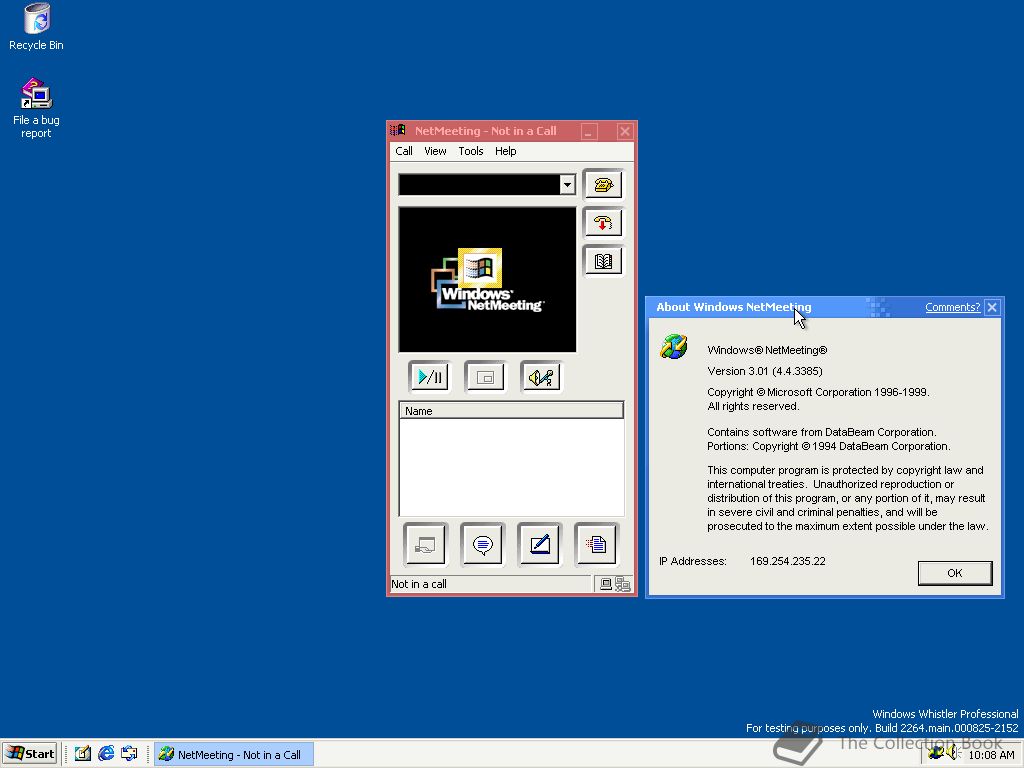Click the NetMeeting title bar app icon
Image resolution: width=1024 pixels, height=768 pixels.
(x=398, y=131)
